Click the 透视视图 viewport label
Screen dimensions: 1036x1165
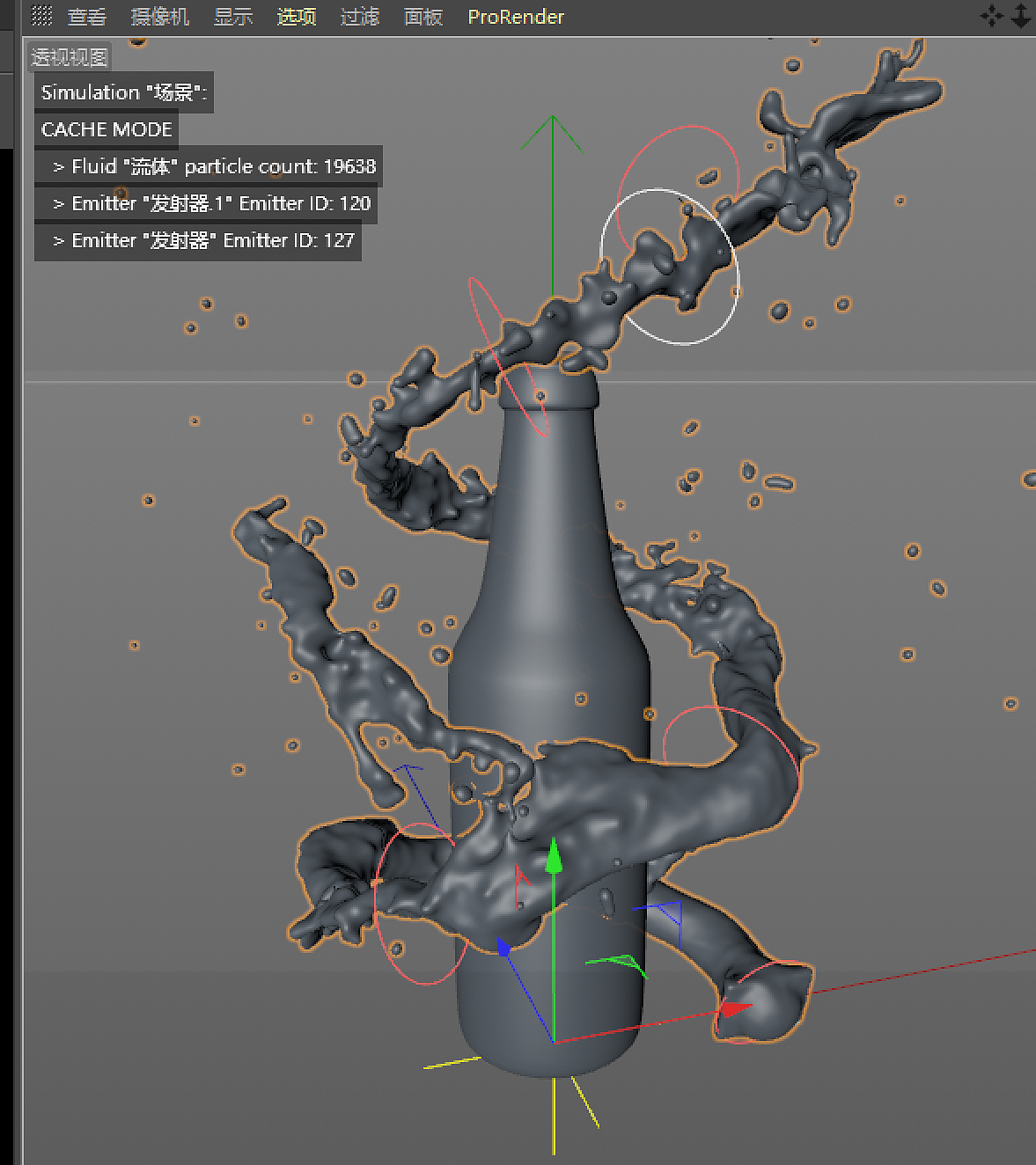(x=70, y=57)
